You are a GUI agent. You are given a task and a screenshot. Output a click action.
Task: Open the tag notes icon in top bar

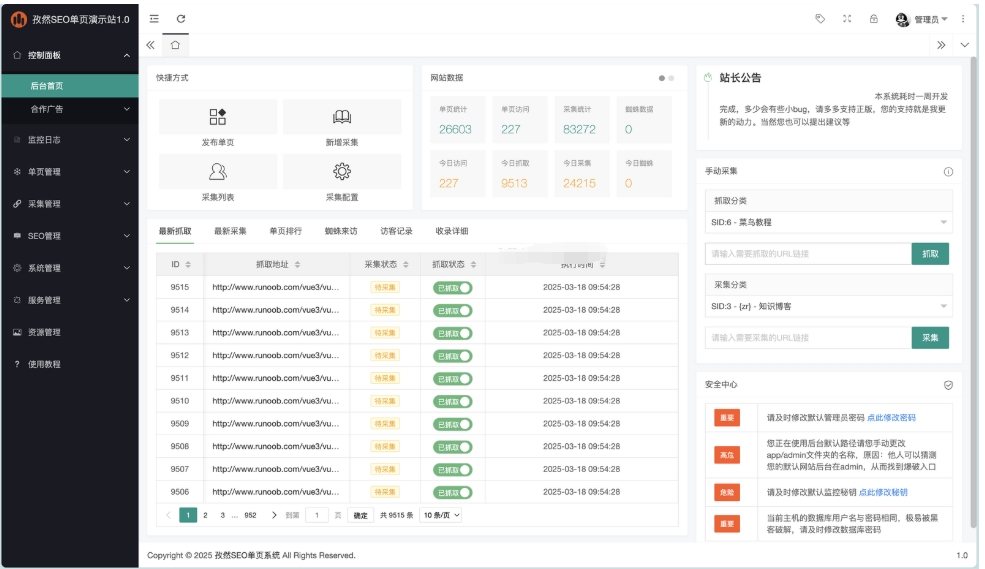[820, 19]
